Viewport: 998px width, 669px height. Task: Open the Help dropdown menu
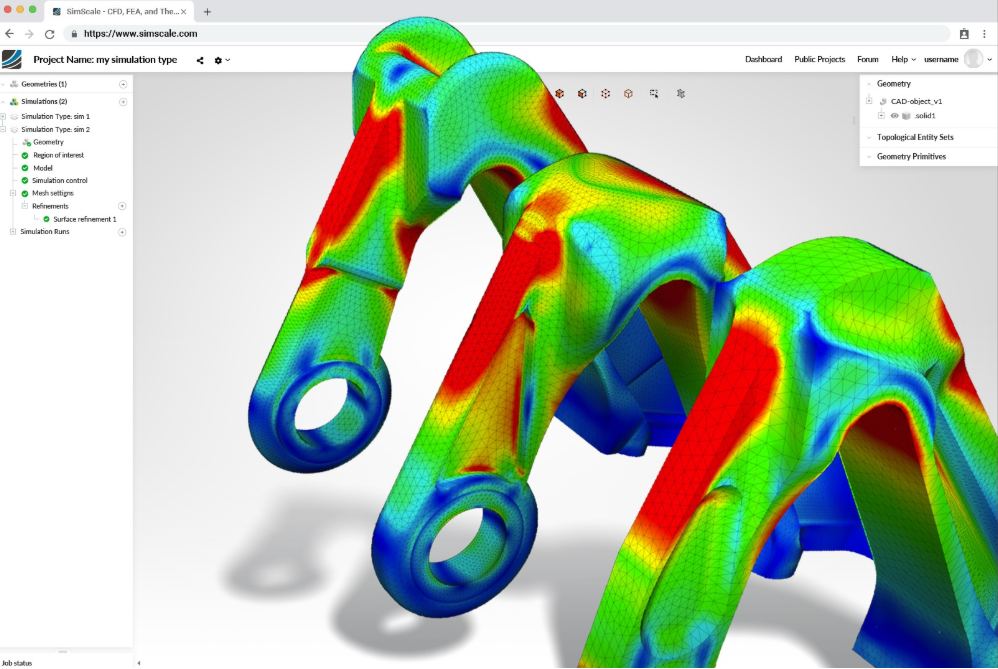(x=903, y=60)
